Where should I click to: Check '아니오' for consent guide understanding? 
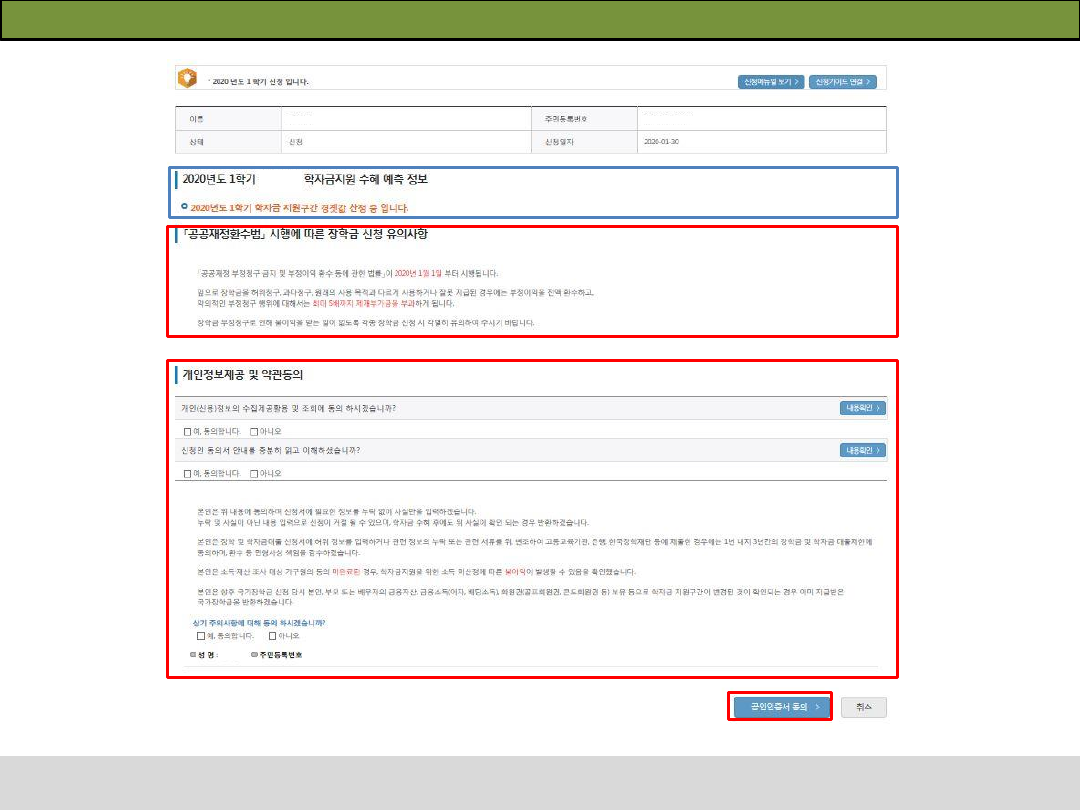[254, 473]
